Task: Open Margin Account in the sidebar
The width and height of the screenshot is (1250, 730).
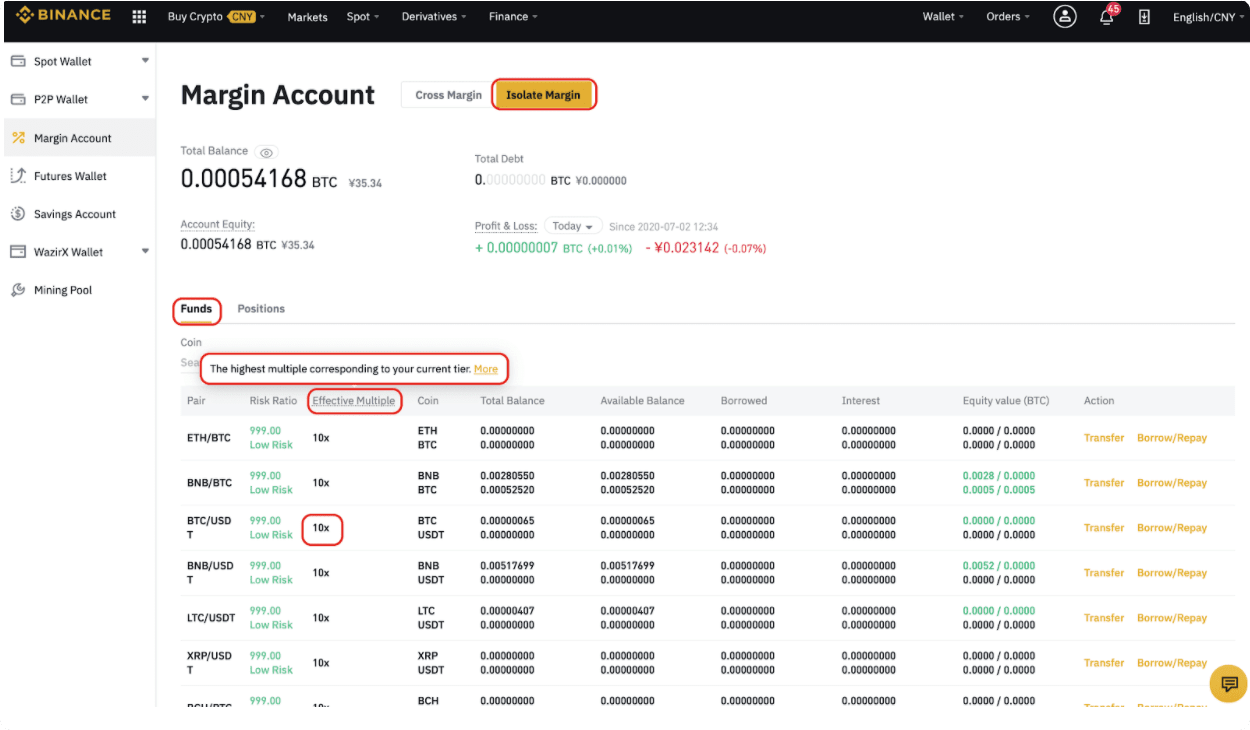Action: 78,138
